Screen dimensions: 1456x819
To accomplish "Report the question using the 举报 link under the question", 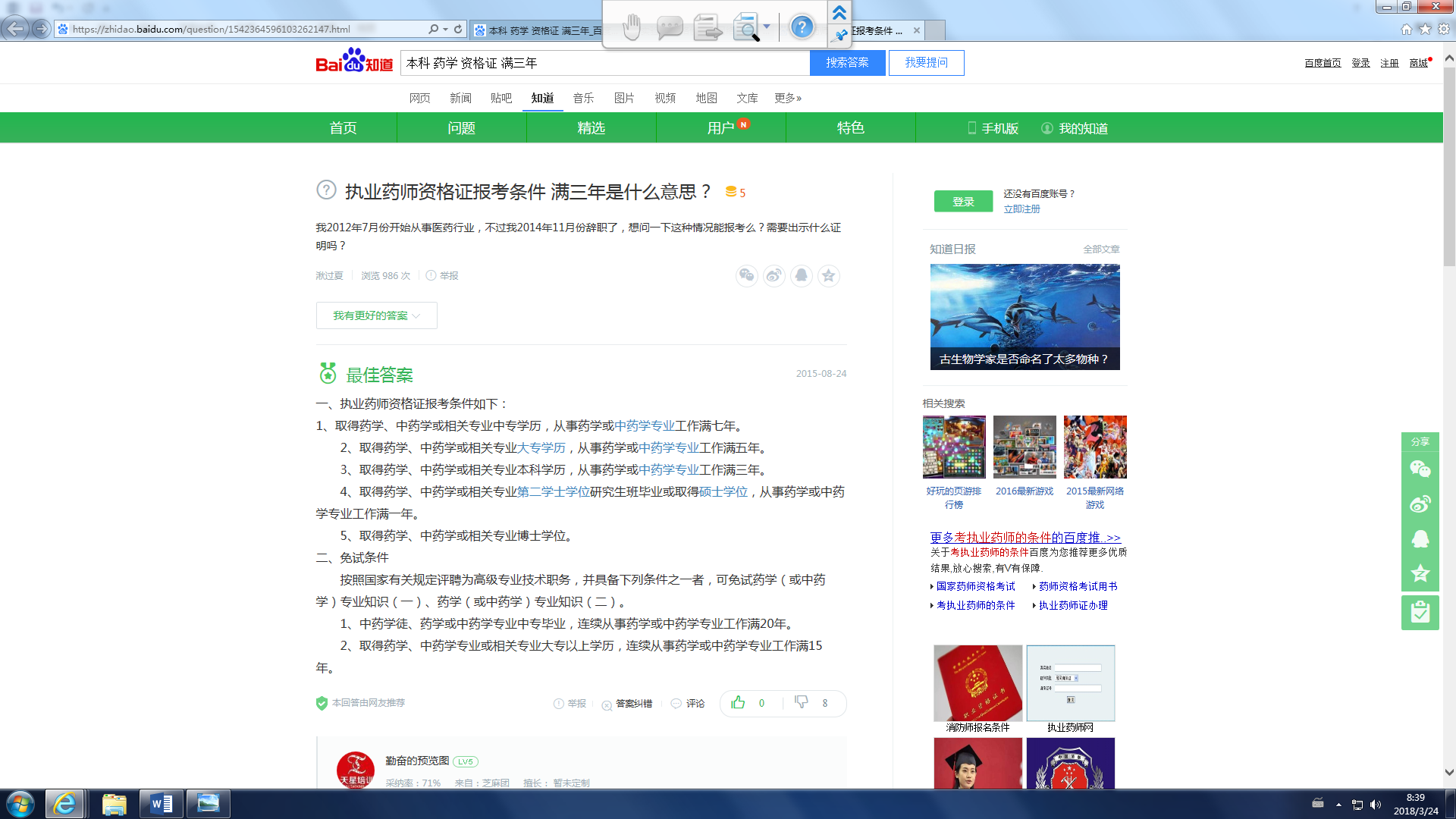I will (442, 276).
